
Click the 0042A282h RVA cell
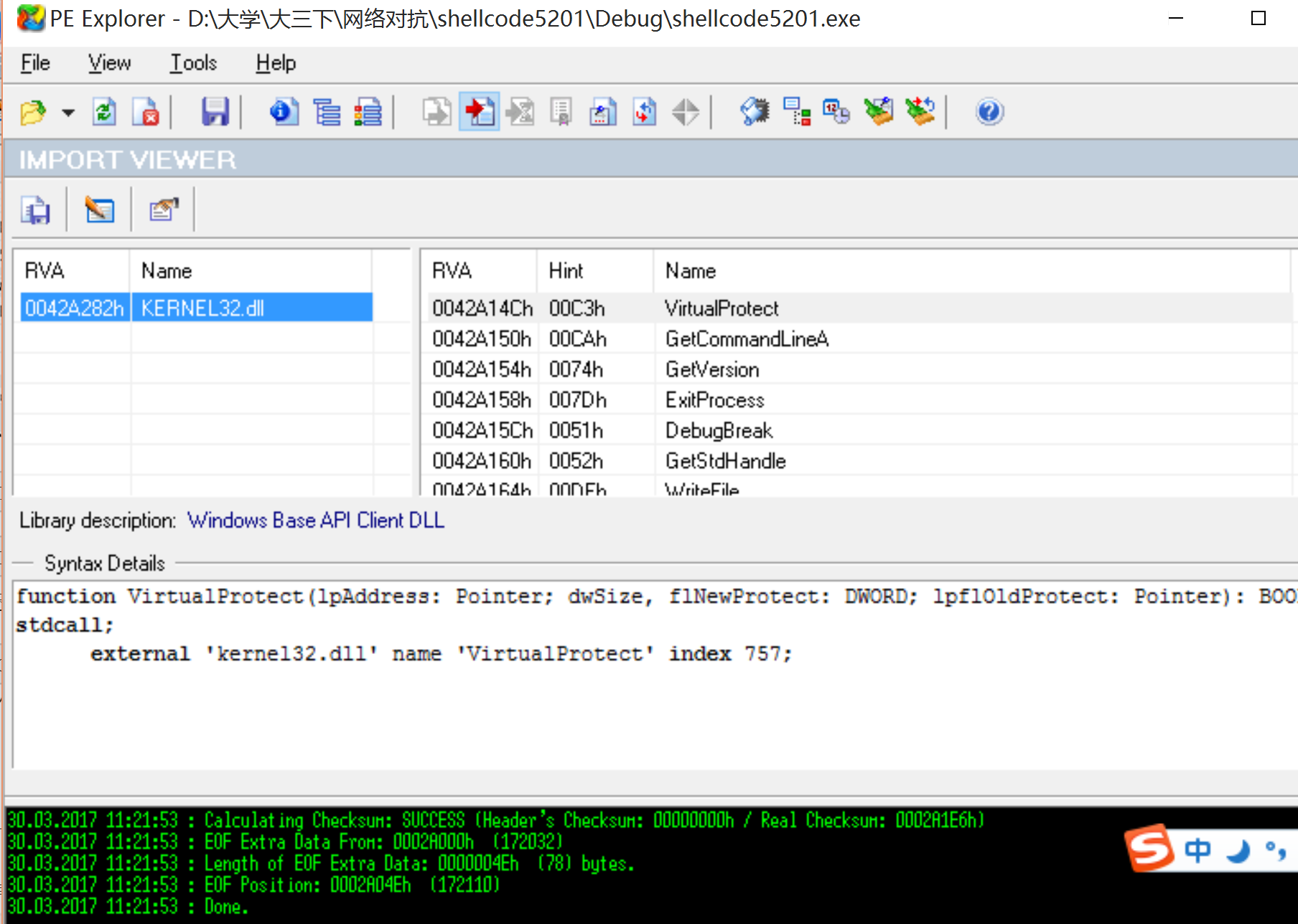75,308
